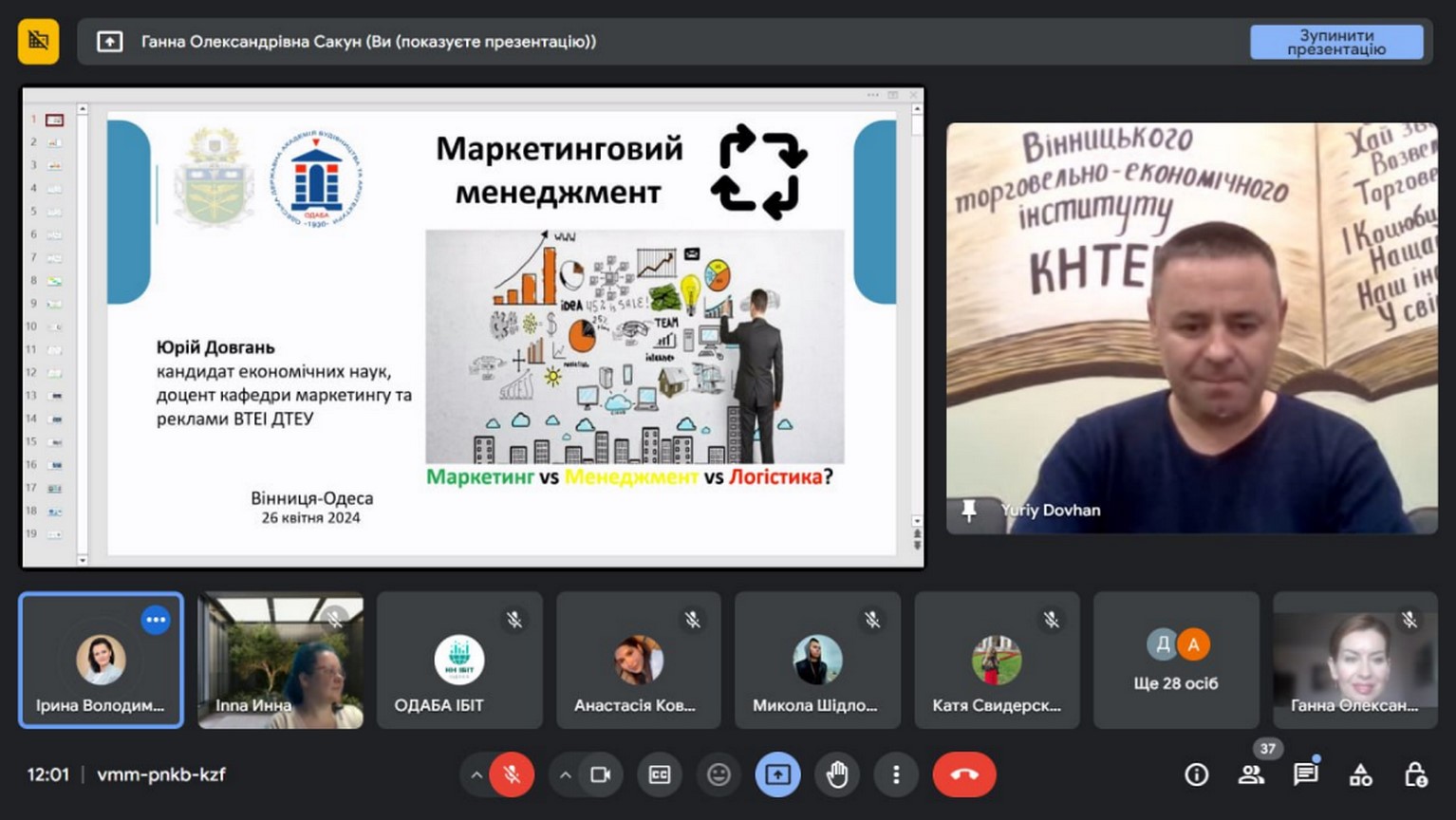Toggle the camera on or off
The image size is (1456, 820).
600,774
